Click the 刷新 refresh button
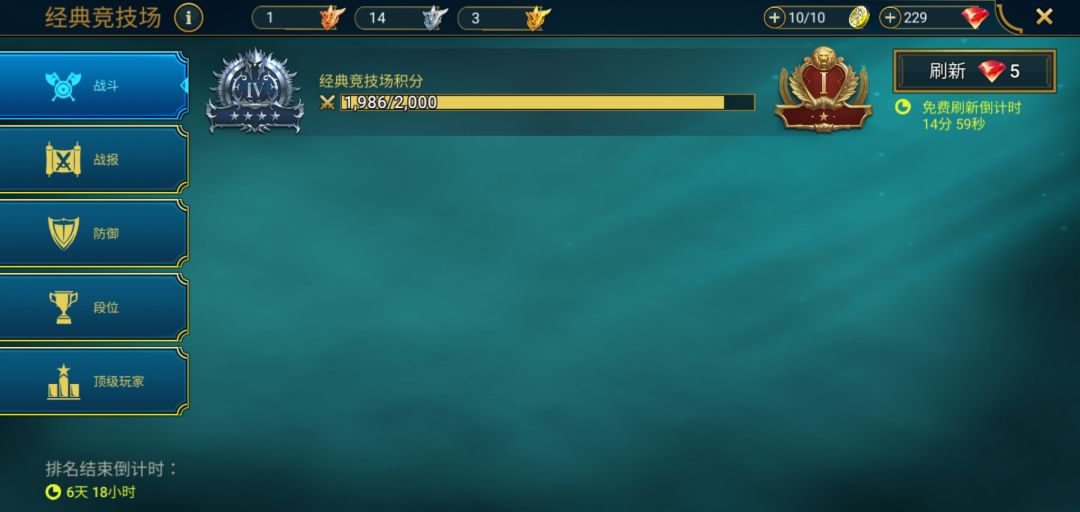 (x=975, y=71)
